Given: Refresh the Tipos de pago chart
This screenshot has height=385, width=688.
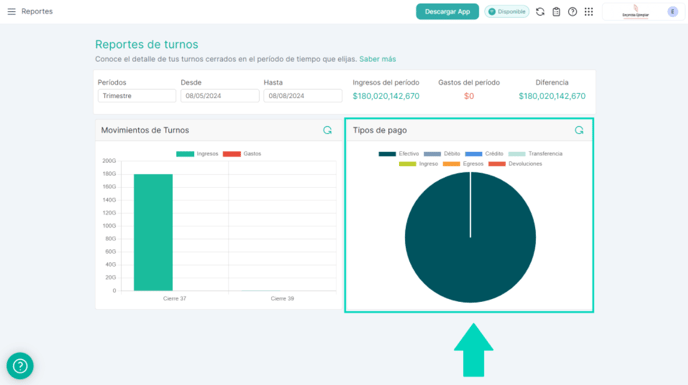Looking at the screenshot, I should (579, 130).
